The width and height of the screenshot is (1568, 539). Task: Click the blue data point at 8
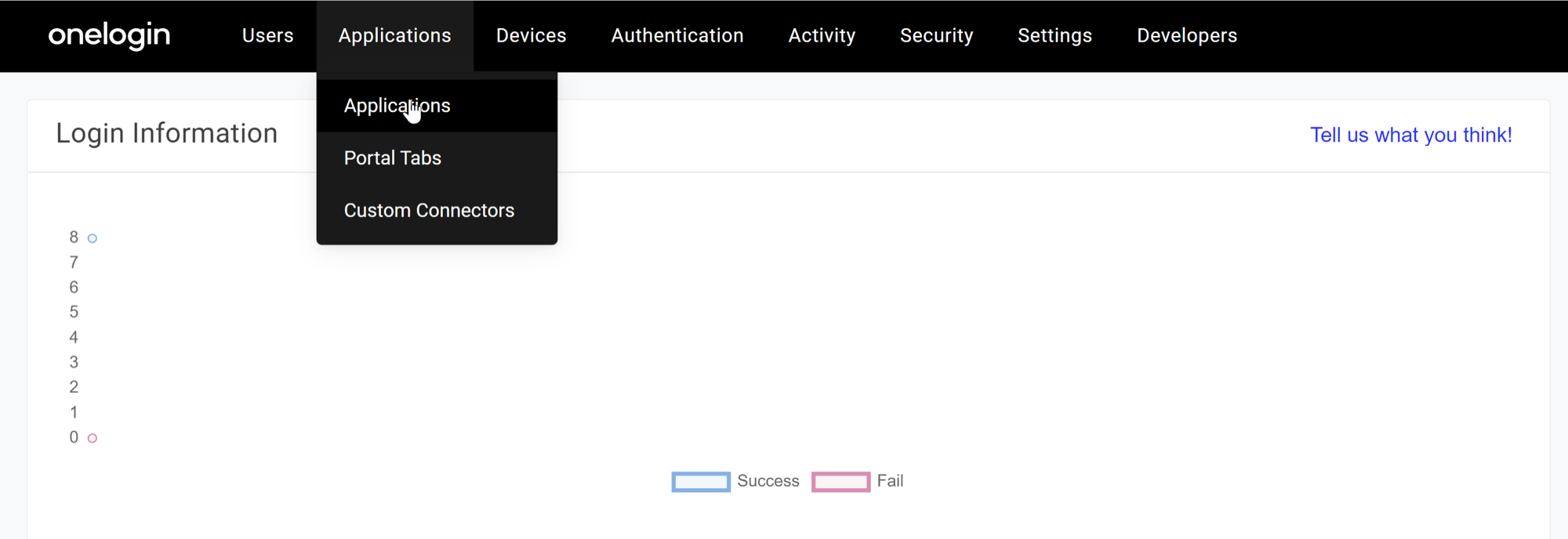point(93,238)
